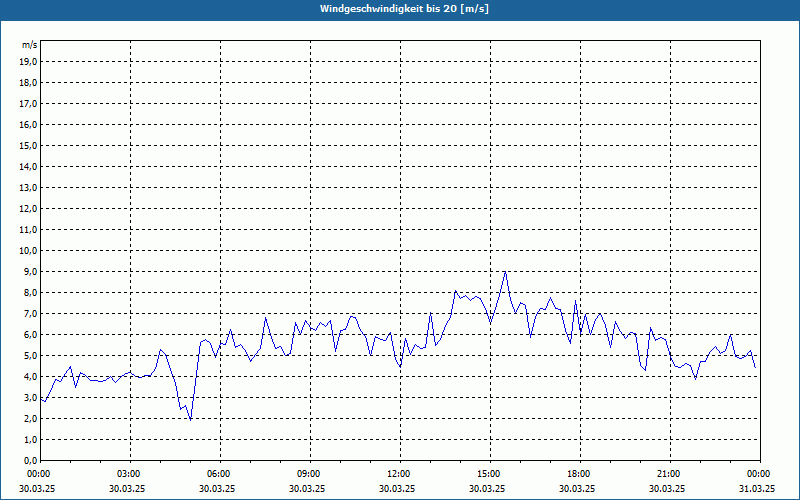Select the 5,0 y-axis value

pos(30,356)
